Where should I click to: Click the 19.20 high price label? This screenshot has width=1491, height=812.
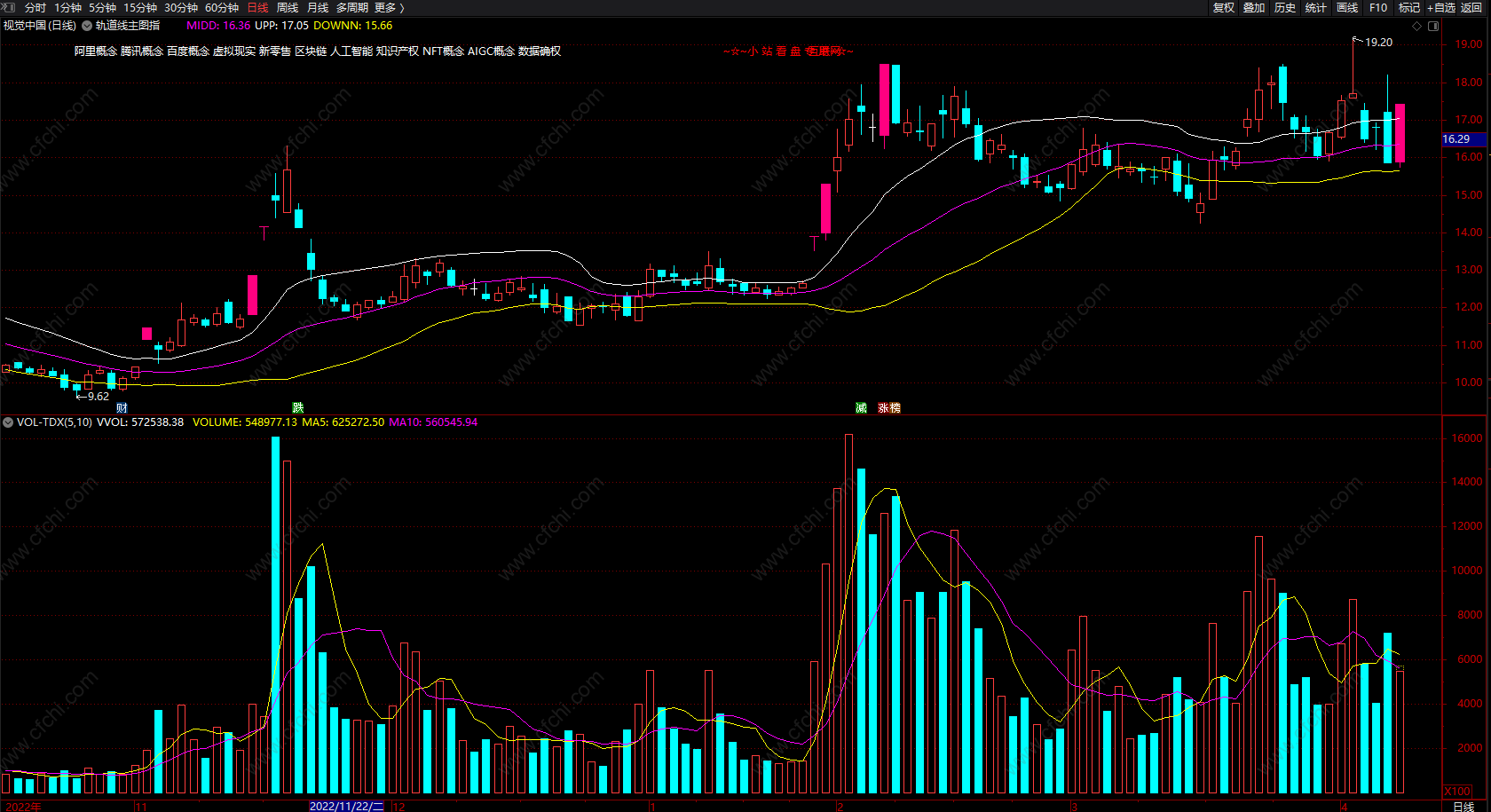pos(1378,42)
